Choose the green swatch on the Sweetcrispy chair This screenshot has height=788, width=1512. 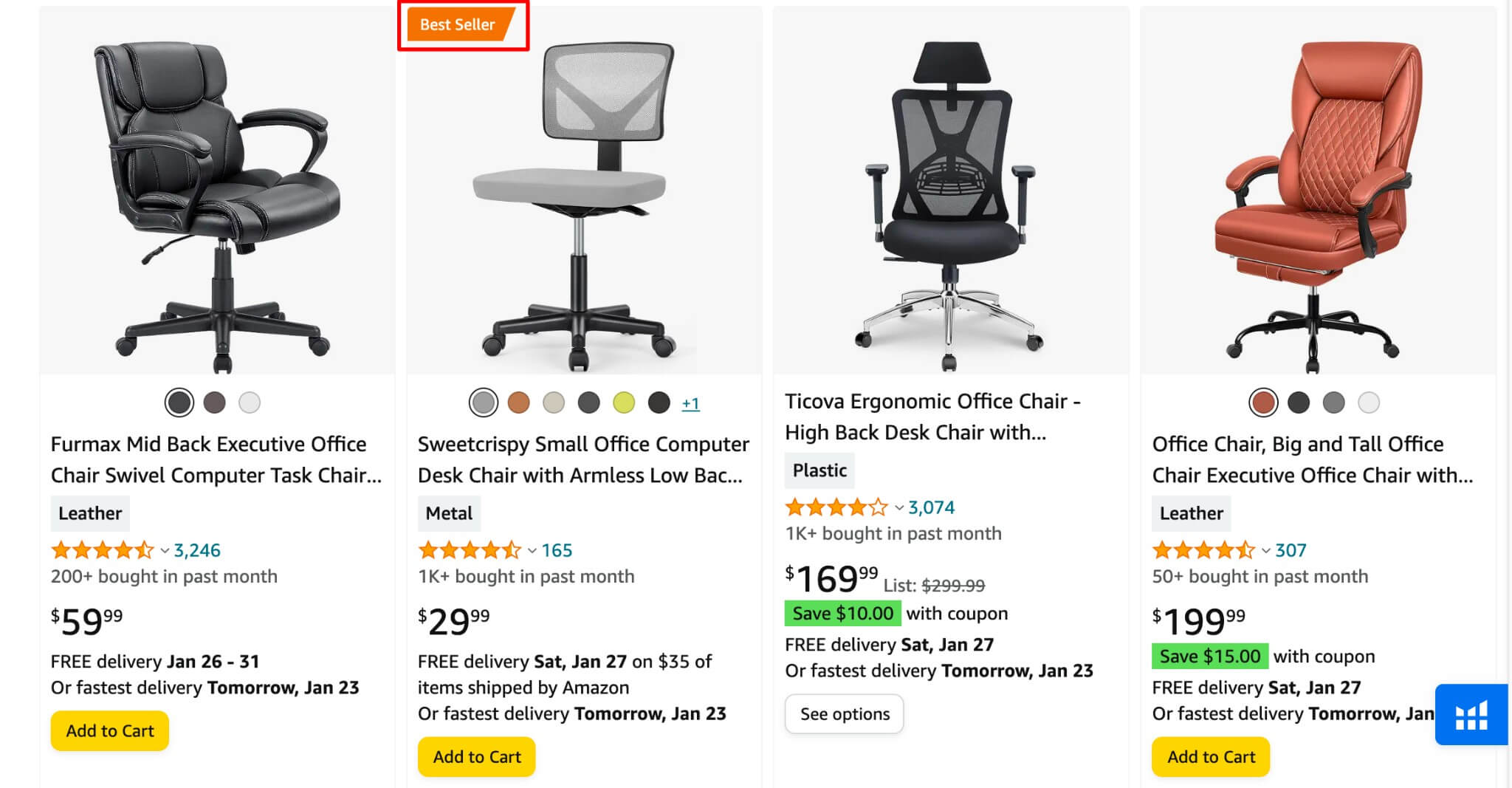[625, 402]
